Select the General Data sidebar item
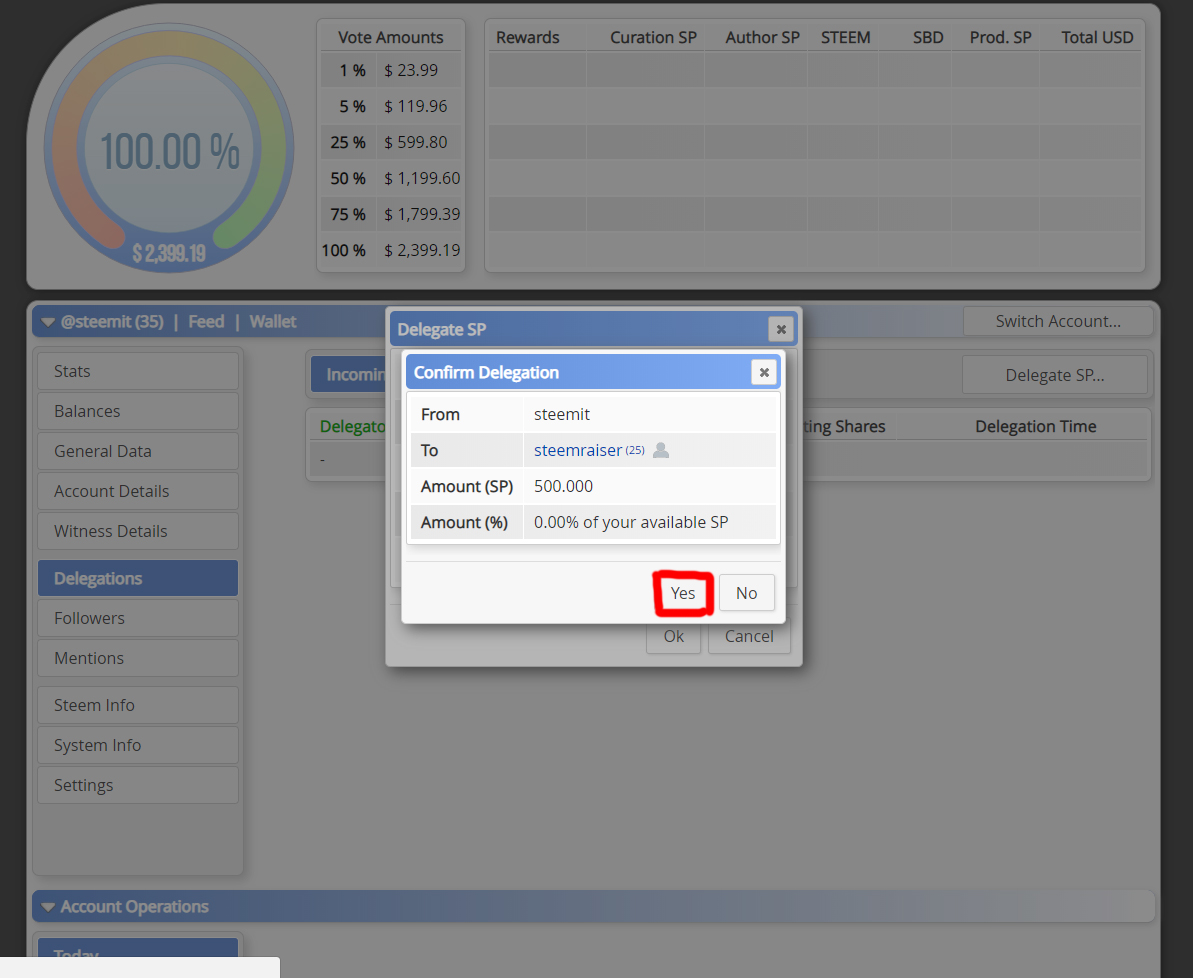The width and height of the screenshot is (1193, 978). tap(138, 451)
